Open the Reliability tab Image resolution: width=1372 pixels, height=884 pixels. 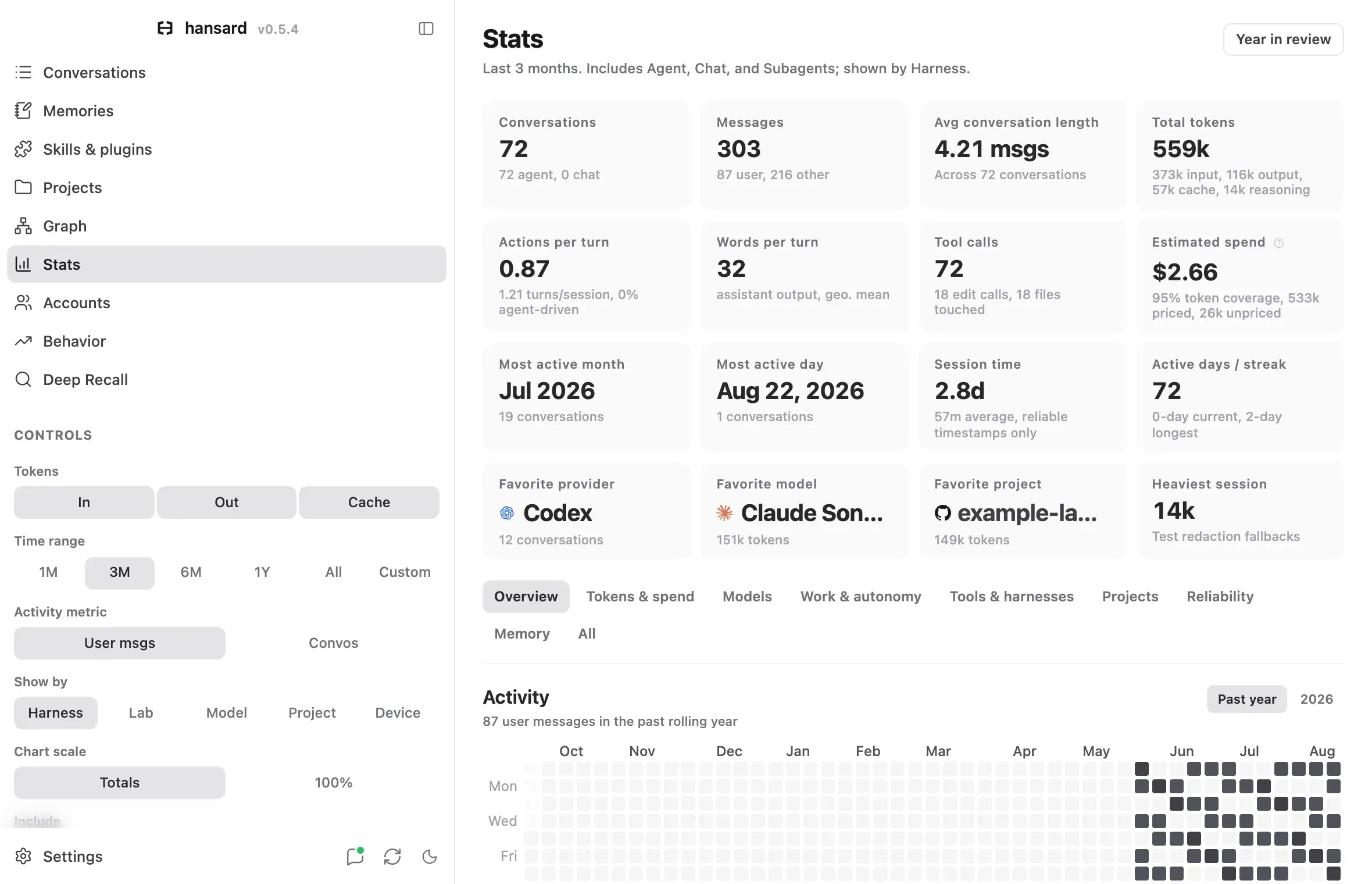1220,596
